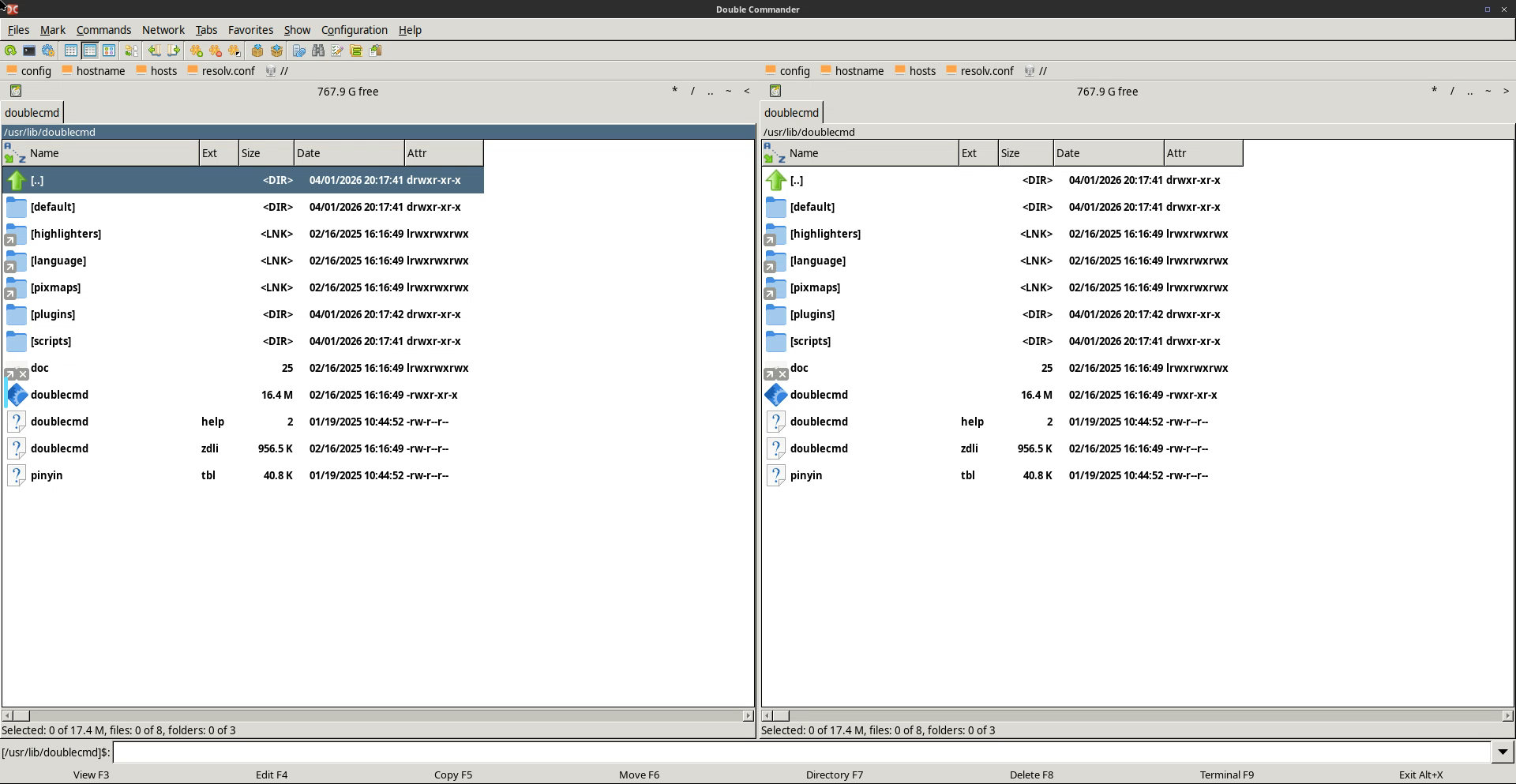Open the Multi-Rename tool icon
This screenshot has width=1516, height=784.
point(337,51)
